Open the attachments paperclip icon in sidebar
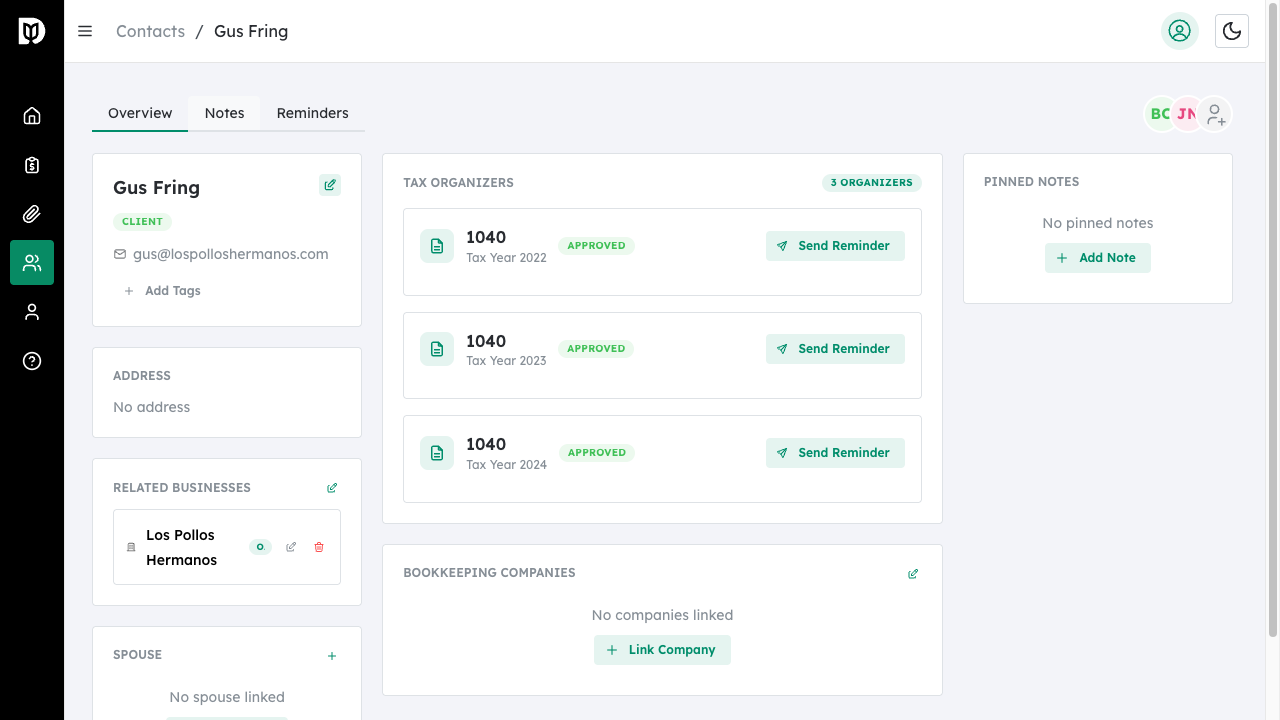This screenshot has height=720, width=1280. 32,214
